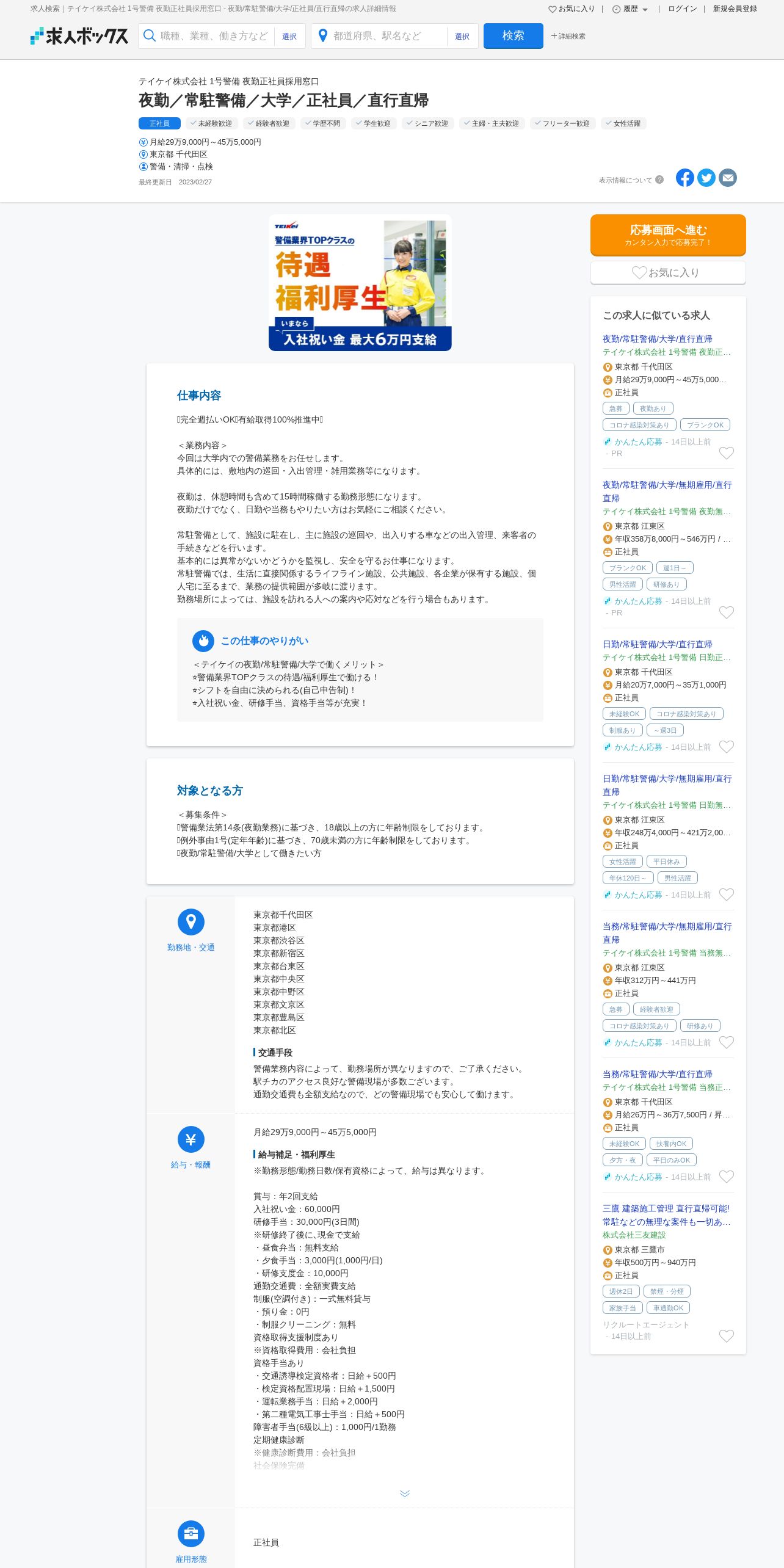Image resolution: width=784 pixels, height=1568 pixels.
Task: Click the help icon next to 表示情報について
Action: click(659, 180)
